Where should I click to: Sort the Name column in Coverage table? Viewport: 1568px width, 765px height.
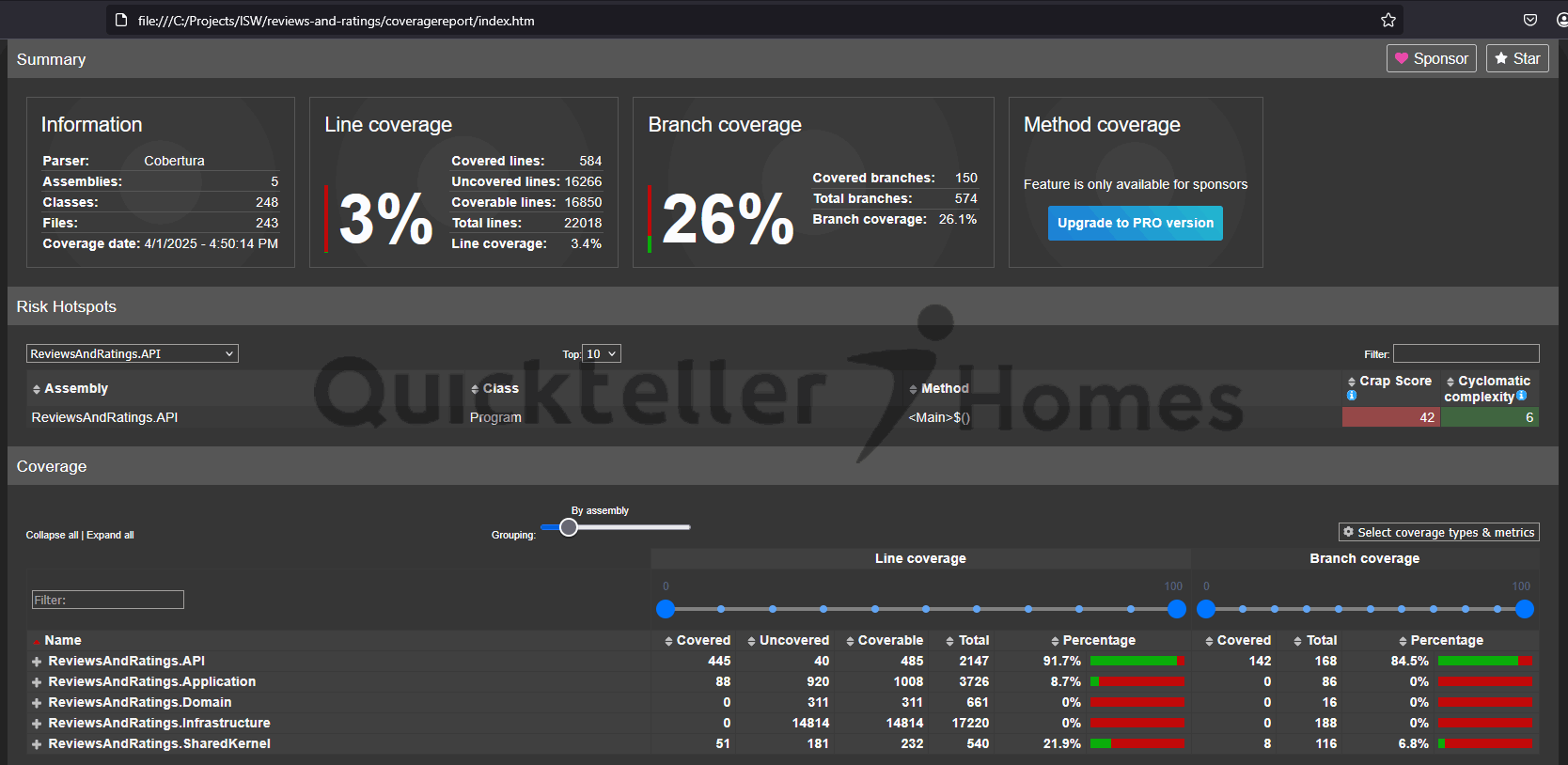coord(62,640)
